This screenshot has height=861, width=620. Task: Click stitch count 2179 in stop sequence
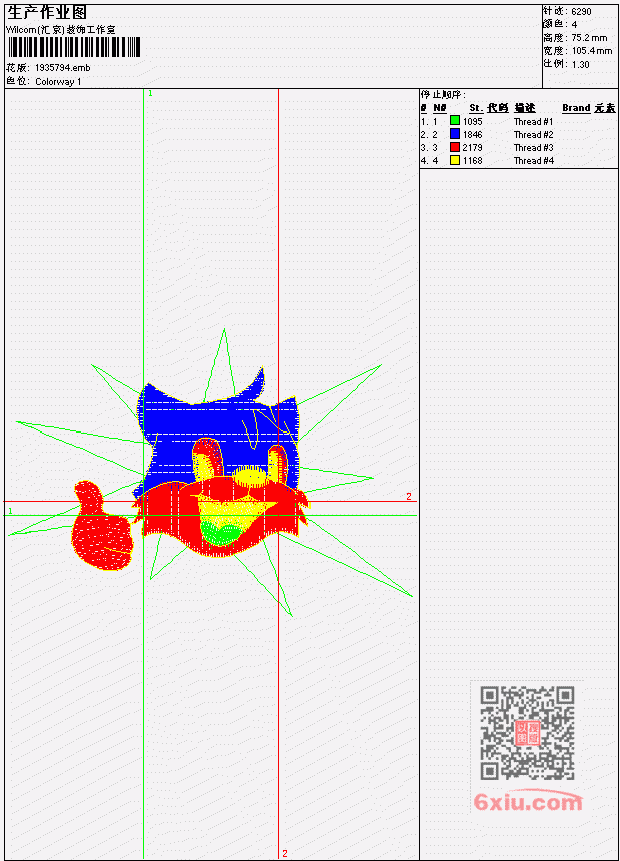point(472,148)
